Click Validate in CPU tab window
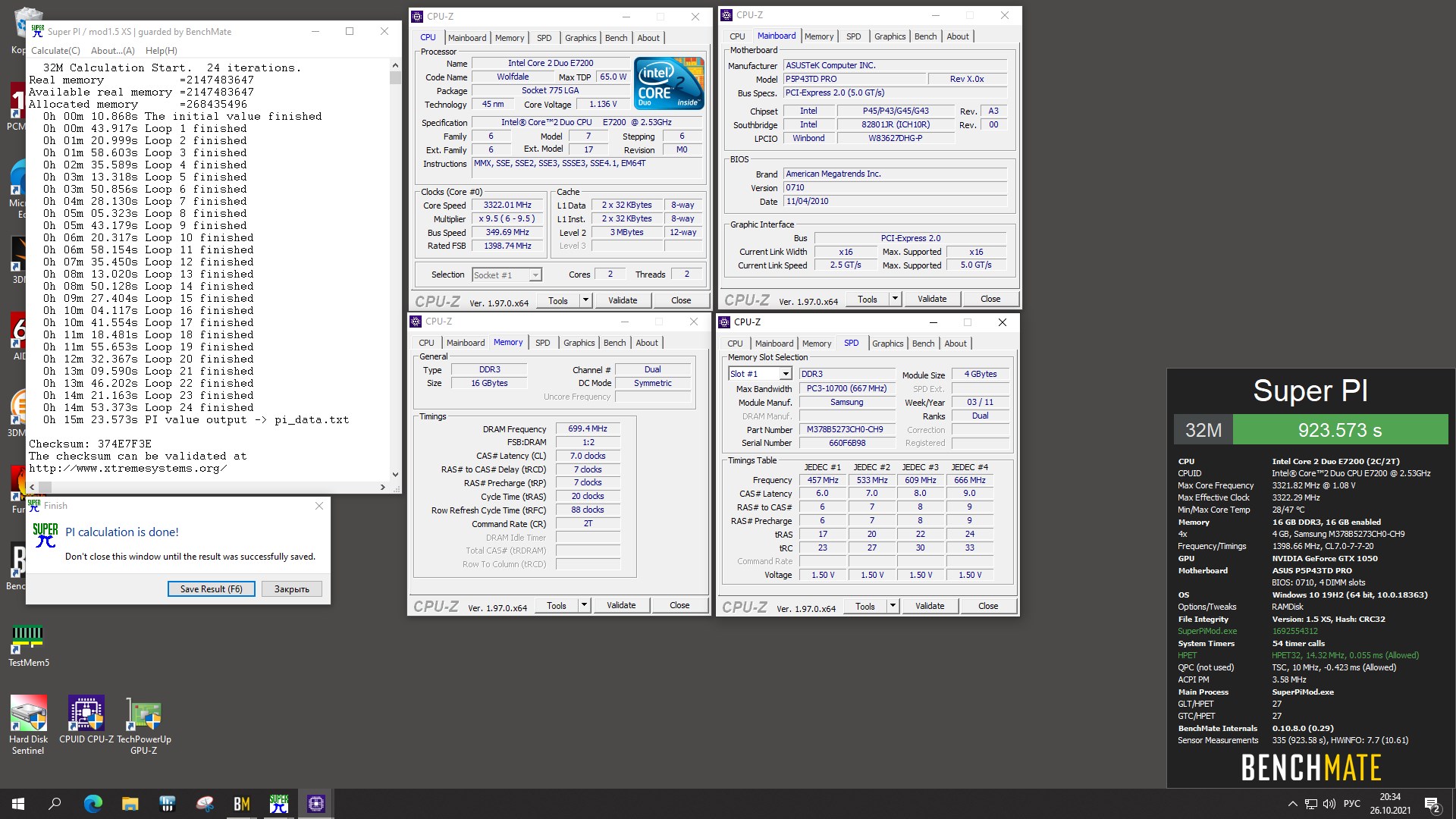1456x819 pixels. (x=623, y=300)
